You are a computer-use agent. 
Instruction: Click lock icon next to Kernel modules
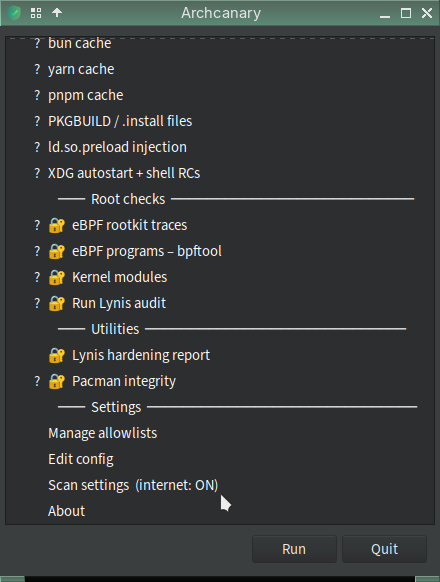coord(57,277)
